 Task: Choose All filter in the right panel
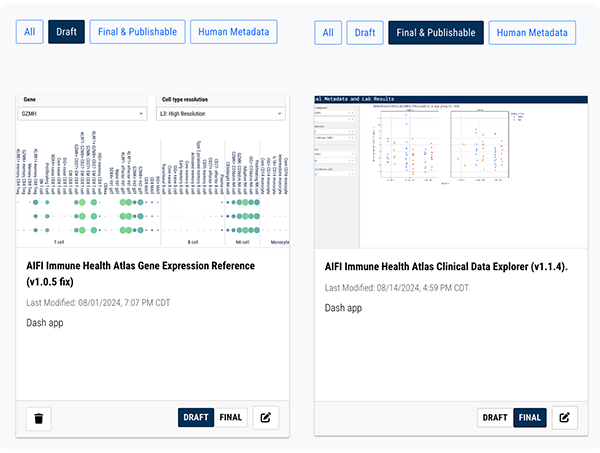(x=327, y=32)
